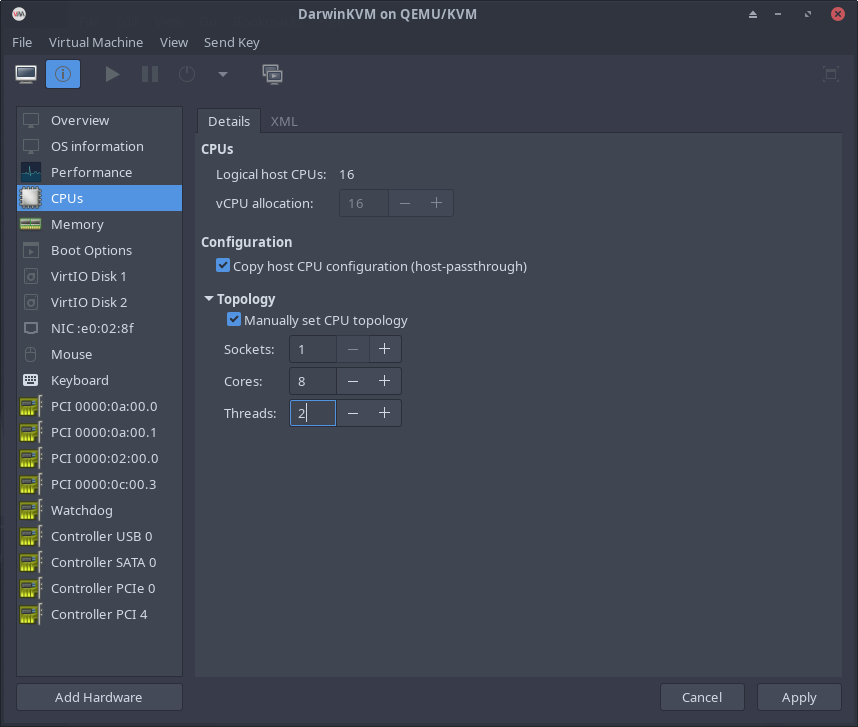Select the NIC :e0:02:8f device
The width and height of the screenshot is (858, 727).
[x=100, y=328]
